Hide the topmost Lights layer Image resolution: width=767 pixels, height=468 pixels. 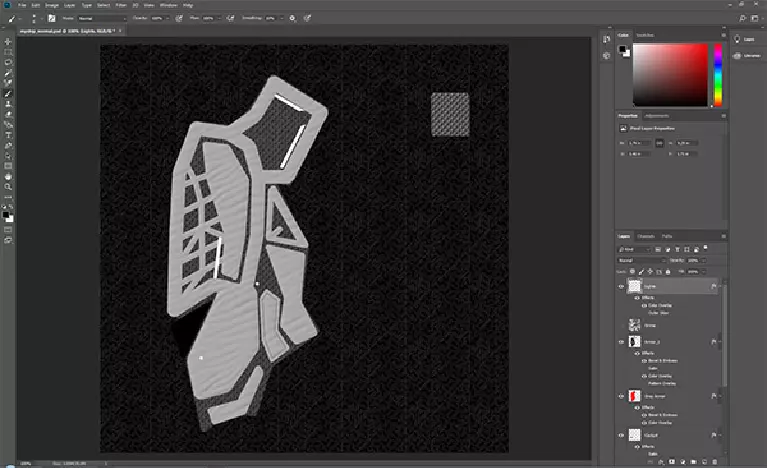[621, 286]
